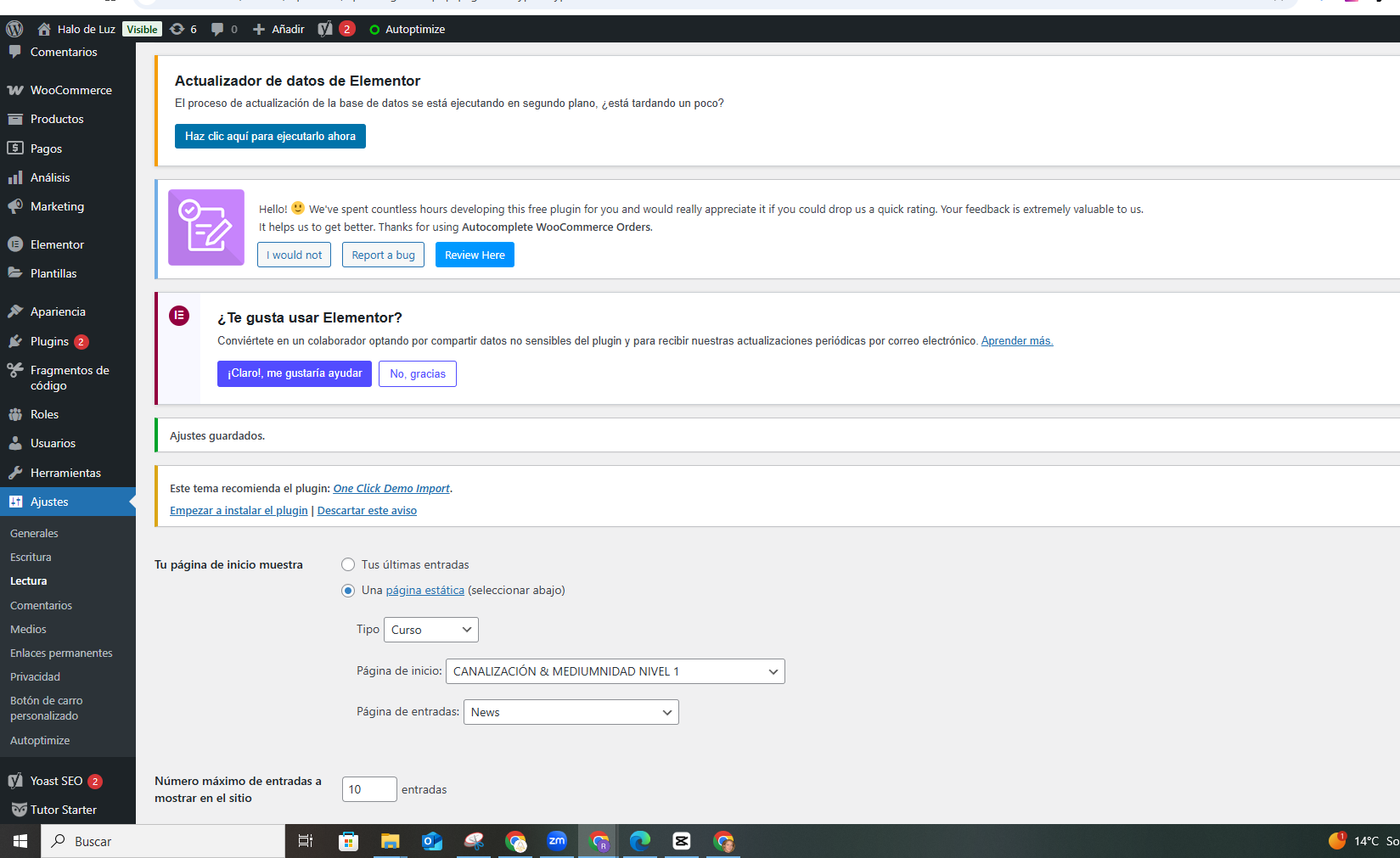The width and height of the screenshot is (1400, 858).
Task: Click Pagos dollar icon in sidebar
Action: pos(15,149)
